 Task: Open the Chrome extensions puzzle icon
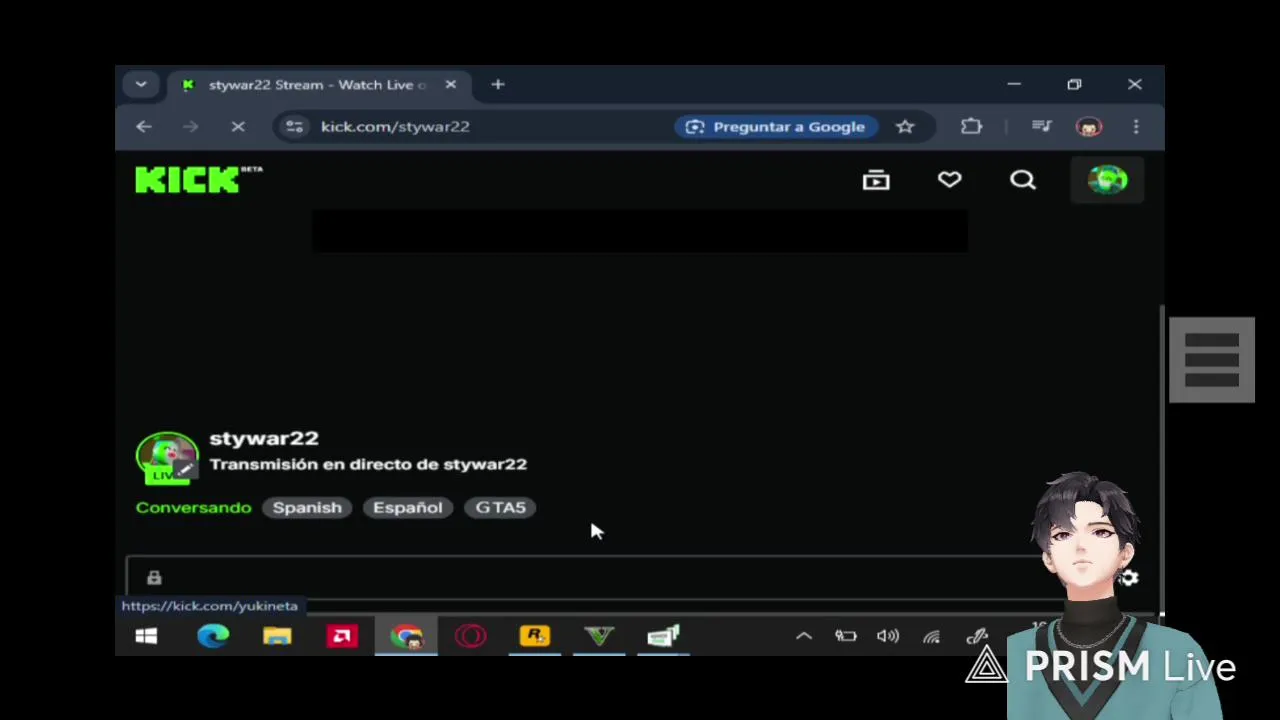coord(971,127)
